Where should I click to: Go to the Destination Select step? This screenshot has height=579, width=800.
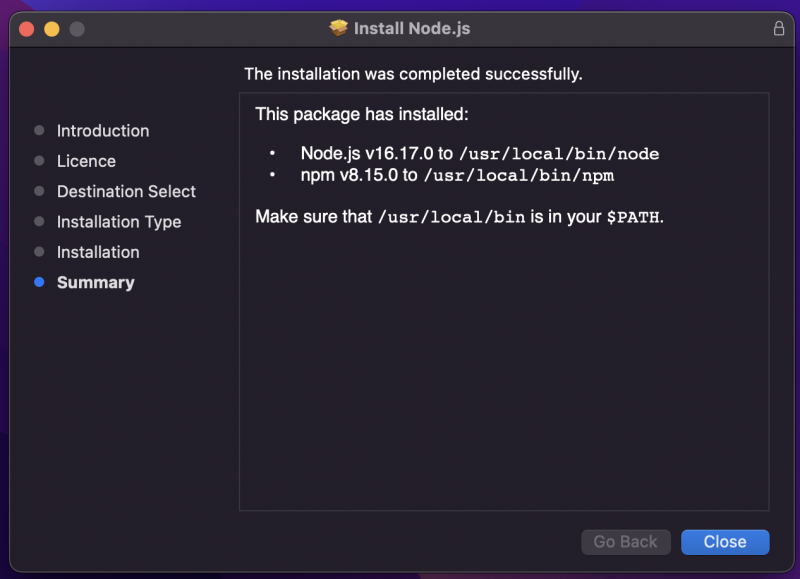click(x=126, y=192)
